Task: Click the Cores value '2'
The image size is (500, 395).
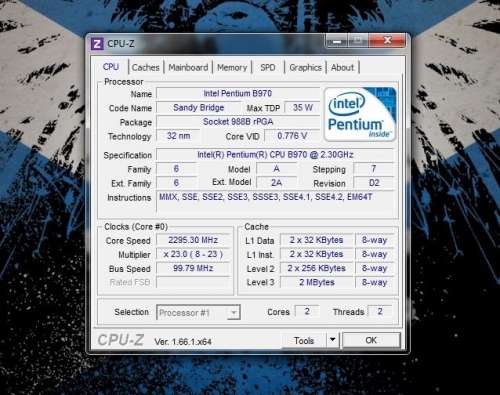Action: (307, 311)
